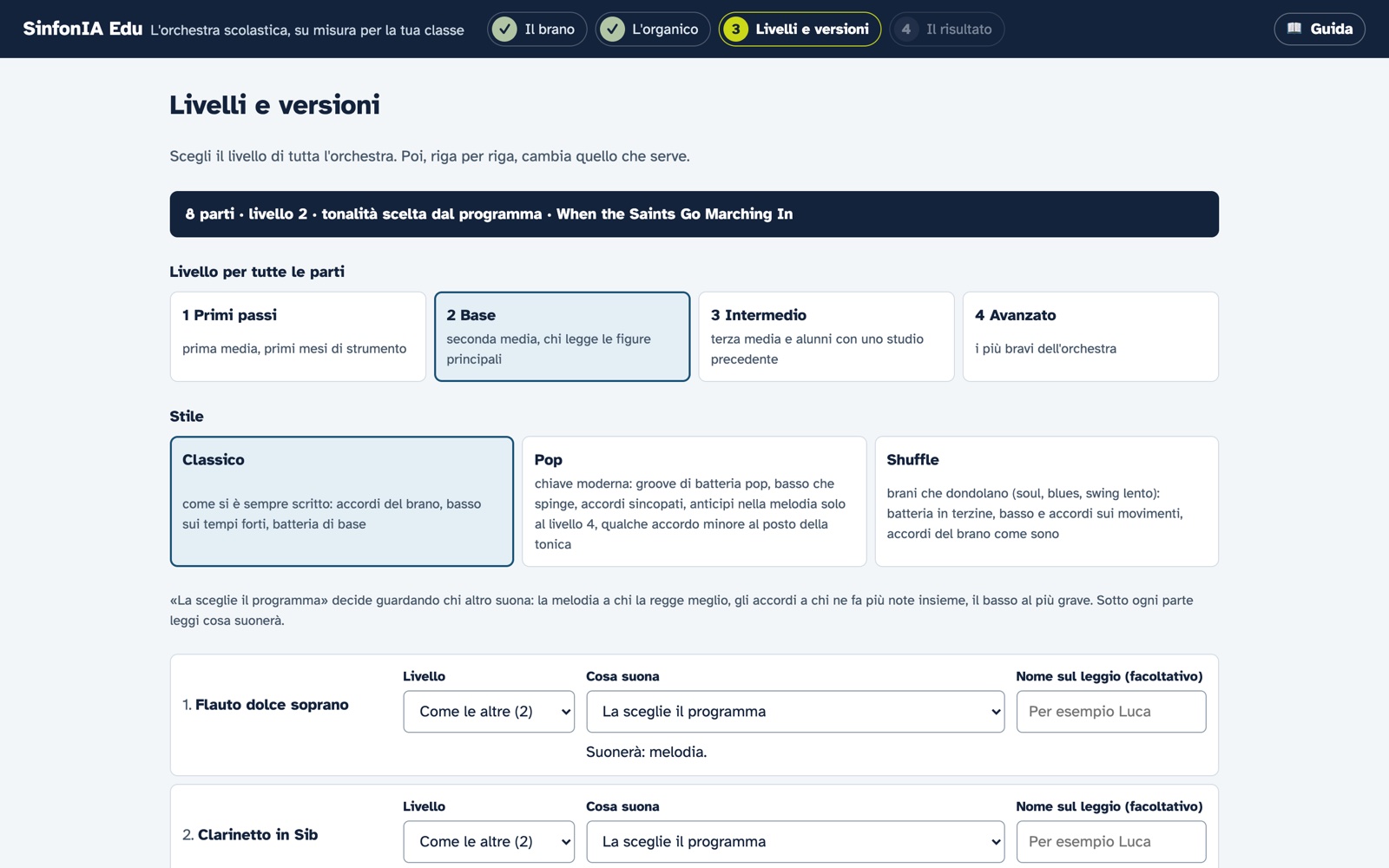Click the part name '2. Clarinetto in Sib'
Viewport: 1389px width, 868px height.
tap(250, 835)
